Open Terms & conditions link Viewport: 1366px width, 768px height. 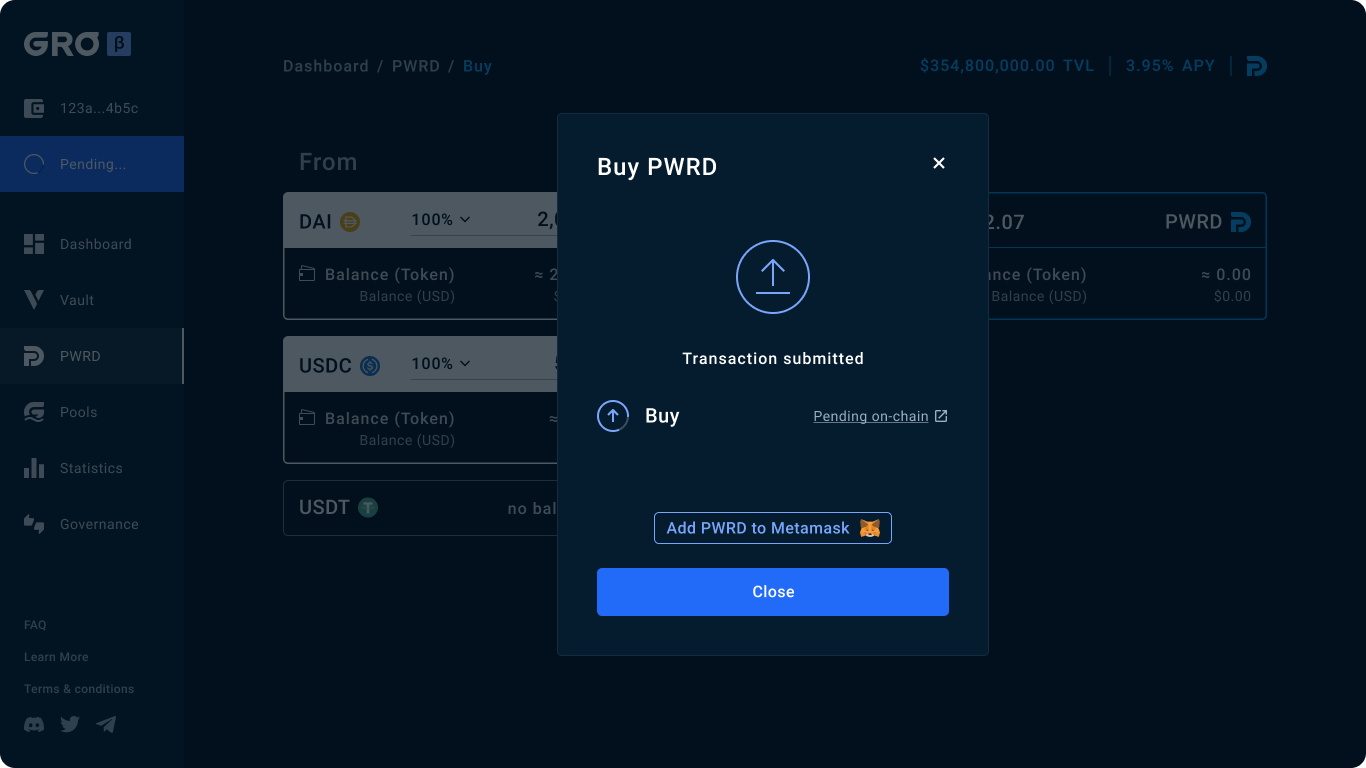[79, 689]
